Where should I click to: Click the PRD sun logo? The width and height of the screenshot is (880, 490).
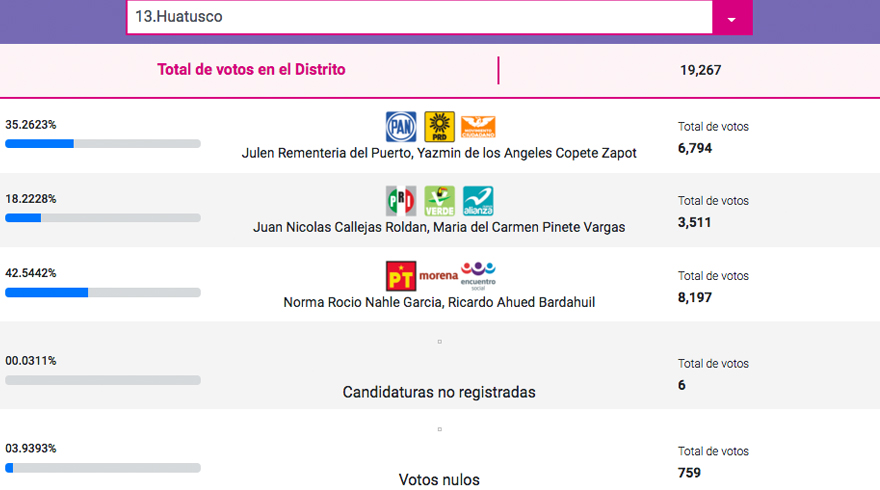pos(439,126)
